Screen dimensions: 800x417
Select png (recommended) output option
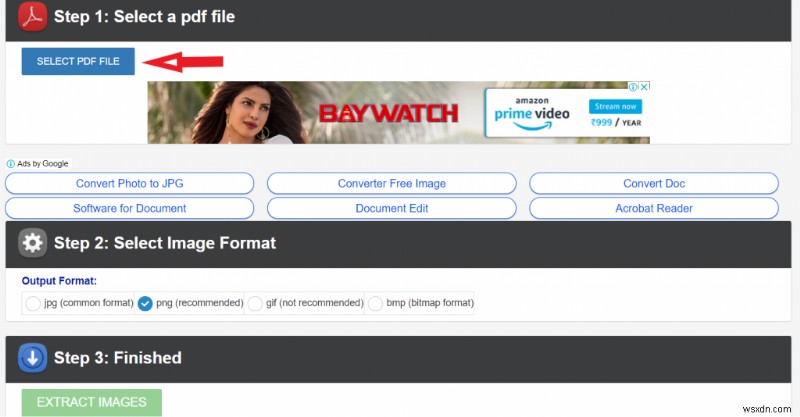pyautogui.click(x=145, y=303)
